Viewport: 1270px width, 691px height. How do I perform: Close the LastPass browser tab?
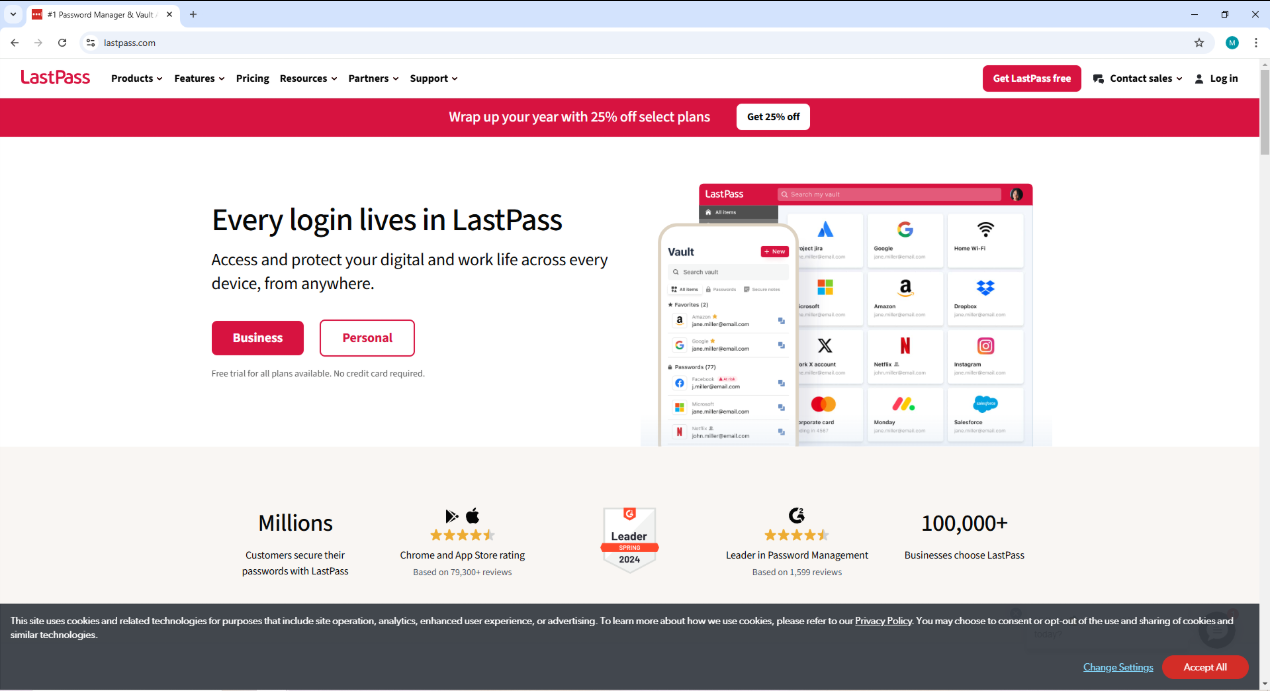(x=170, y=14)
